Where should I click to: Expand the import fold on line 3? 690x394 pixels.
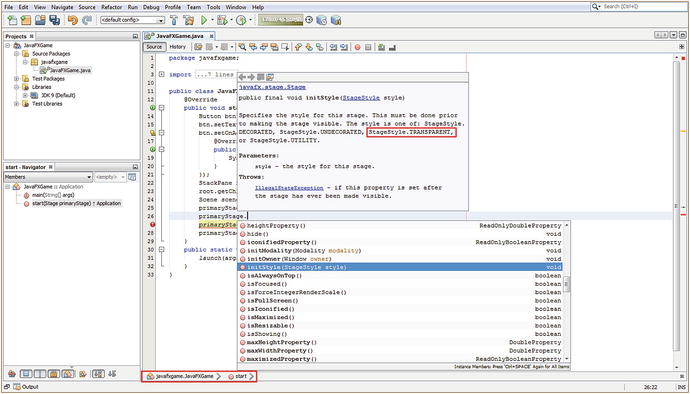tap(161, 74)
